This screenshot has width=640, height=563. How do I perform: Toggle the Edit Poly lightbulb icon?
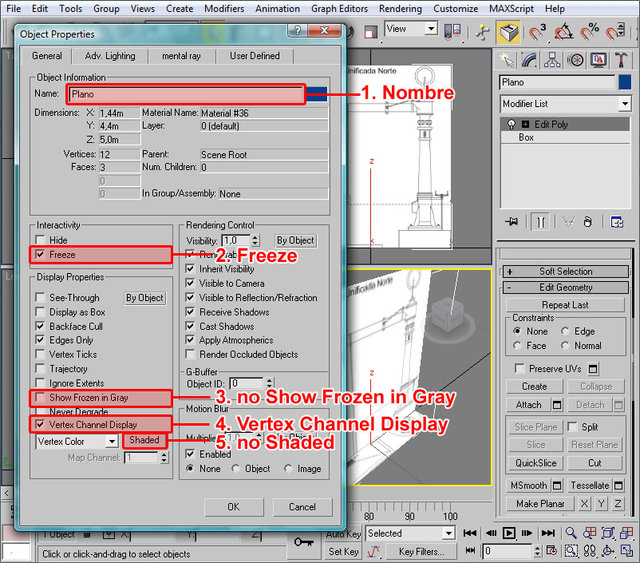[x=511, y=123]
